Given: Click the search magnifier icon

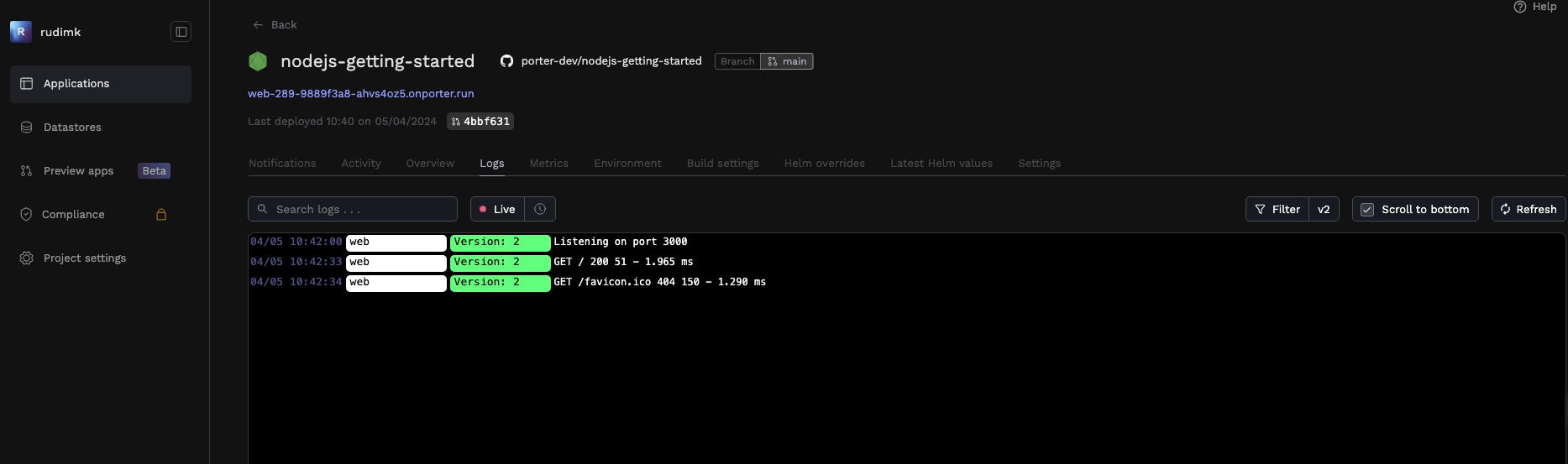Looking at the screenshot, I should pyautogui.click(x=262, y=209).
